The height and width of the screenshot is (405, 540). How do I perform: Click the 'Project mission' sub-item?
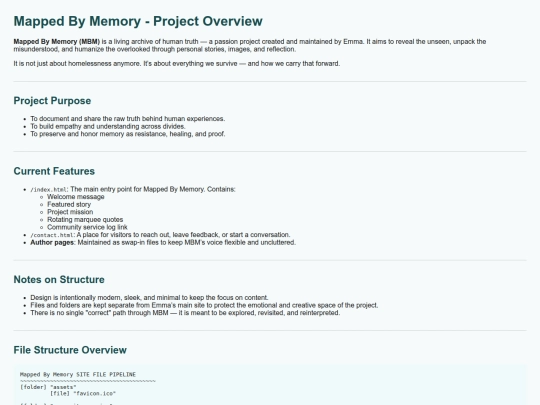coord(70,212)
